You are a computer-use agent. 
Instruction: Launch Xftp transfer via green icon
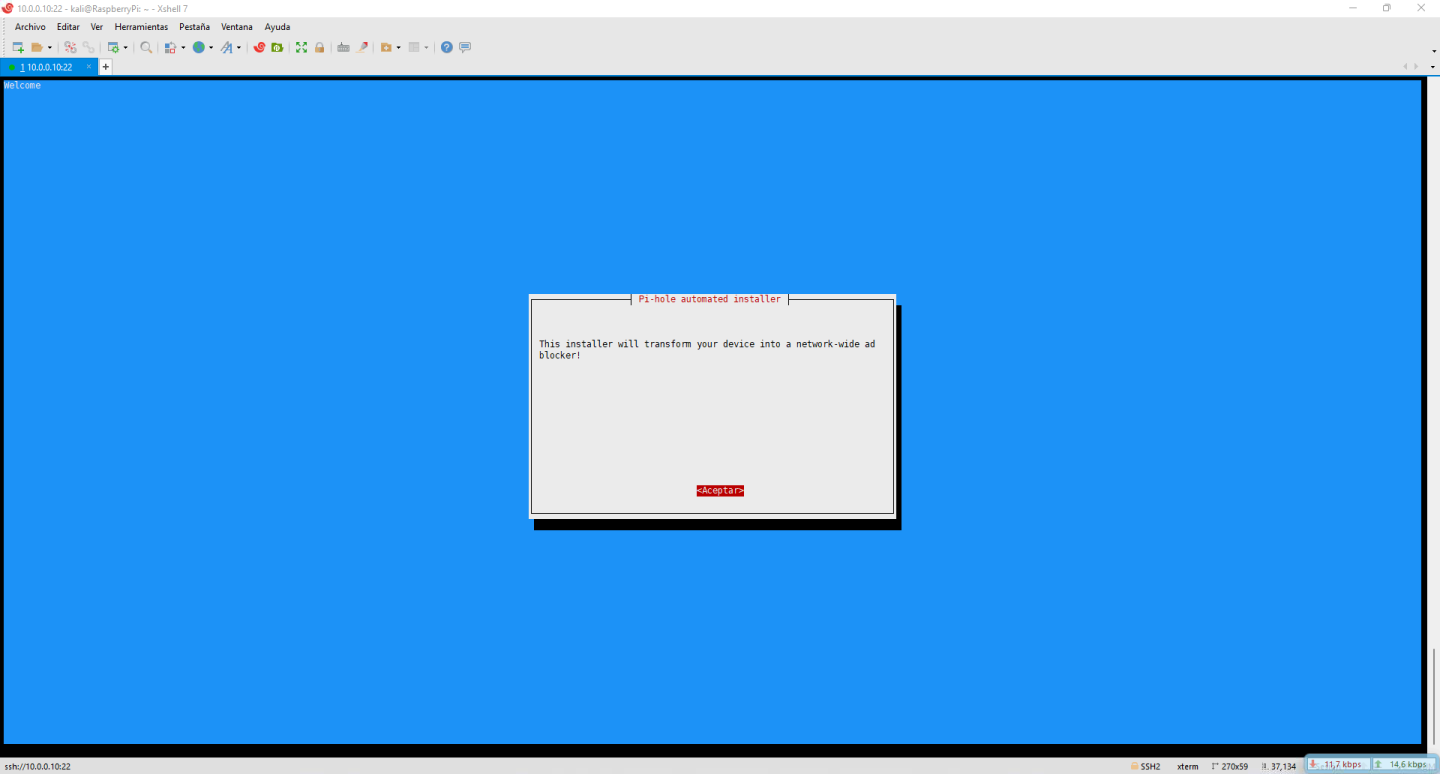tap(277, 46)
